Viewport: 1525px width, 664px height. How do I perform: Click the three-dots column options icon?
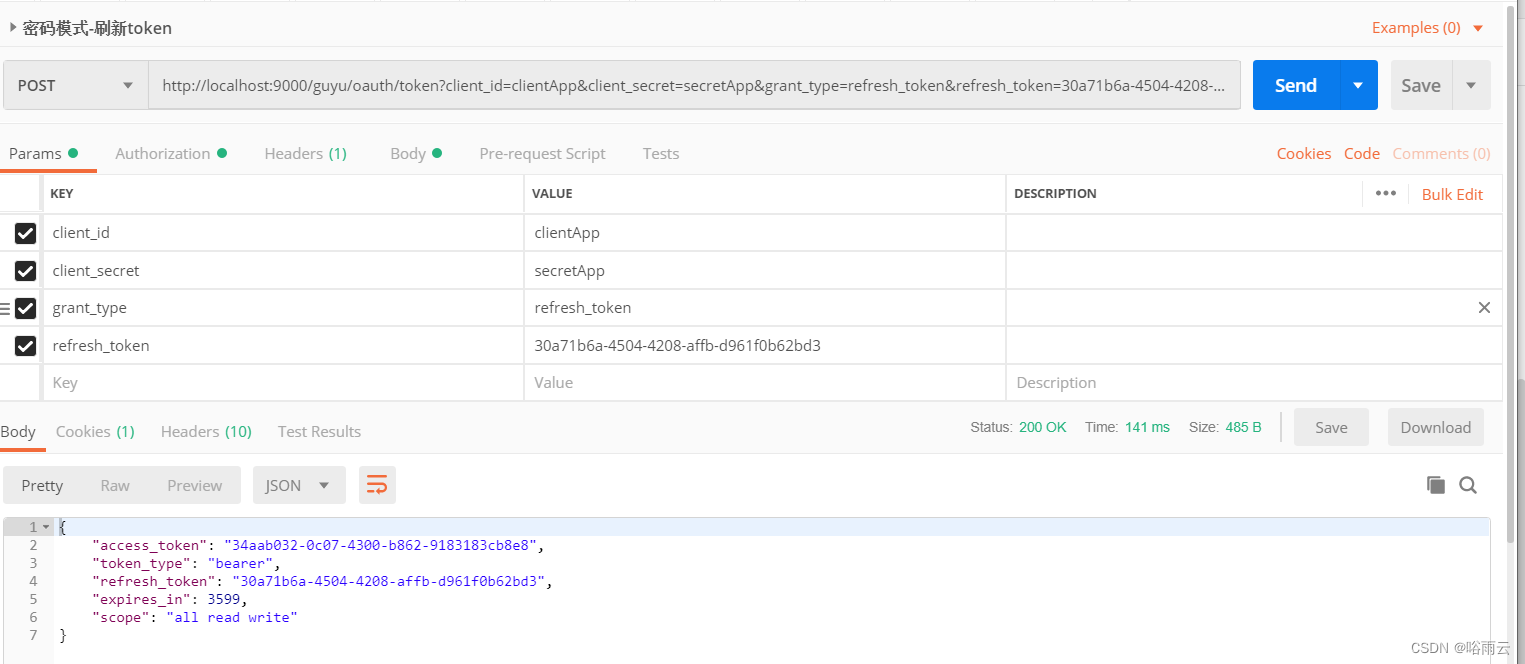click(x=1385, y=194)
